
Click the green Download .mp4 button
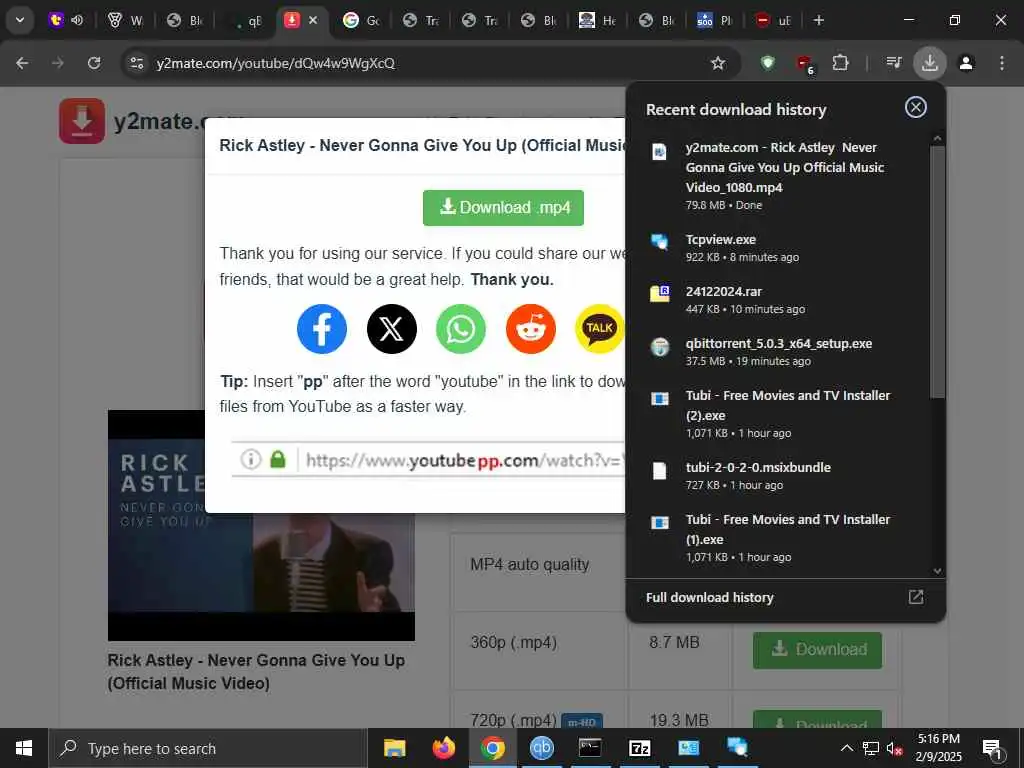[503, 208]
